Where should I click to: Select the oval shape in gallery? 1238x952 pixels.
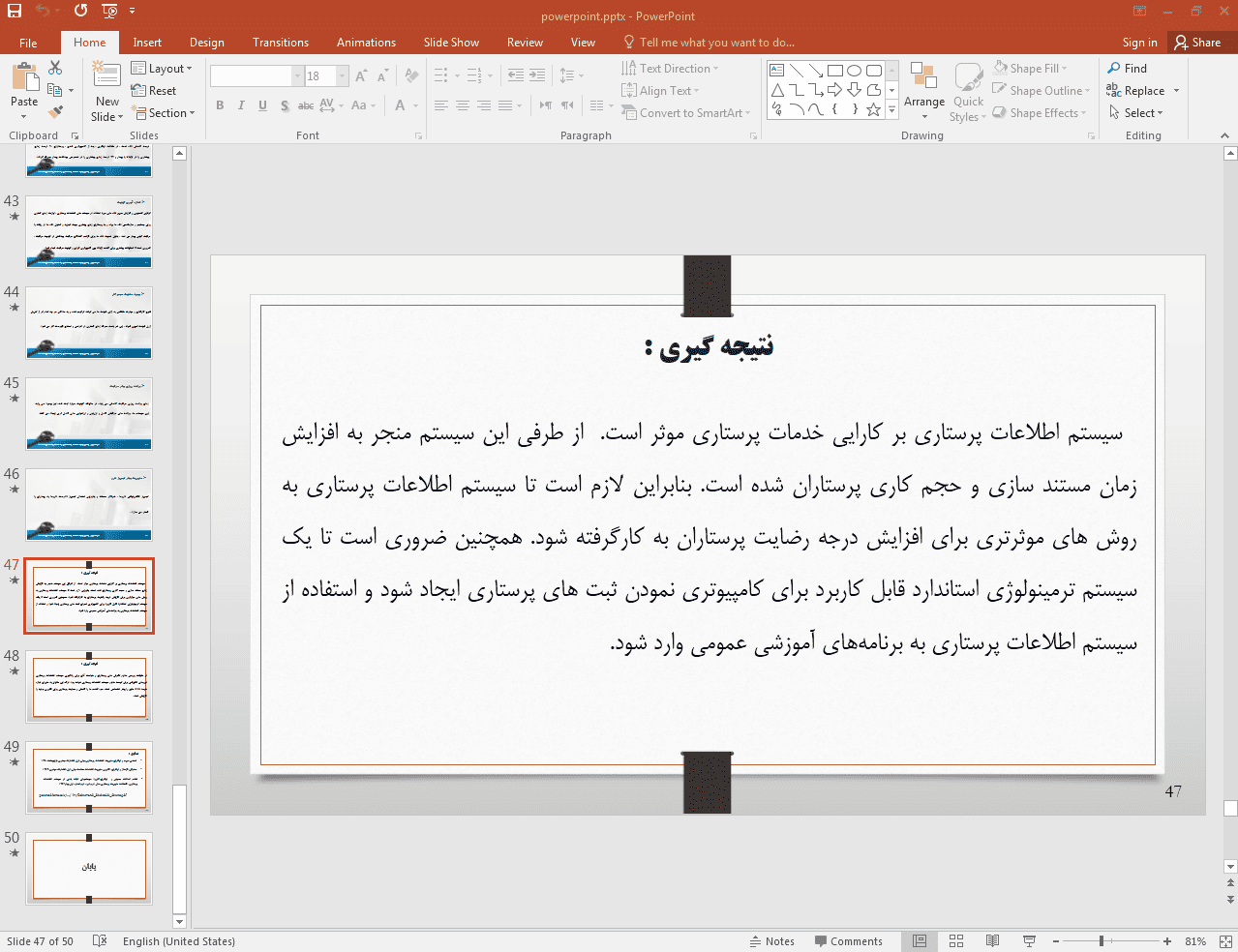[854, 71]
